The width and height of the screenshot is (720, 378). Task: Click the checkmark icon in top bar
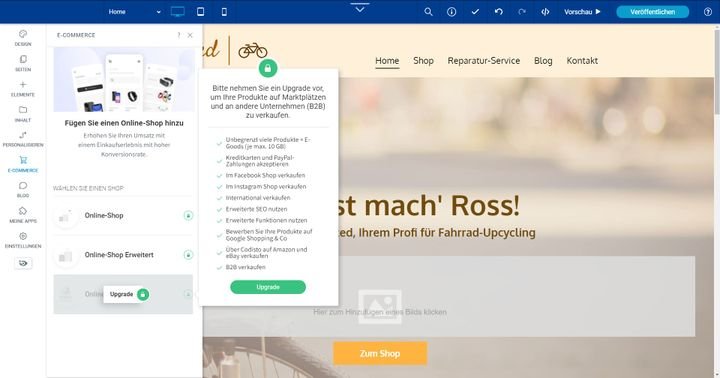point(475,12)
